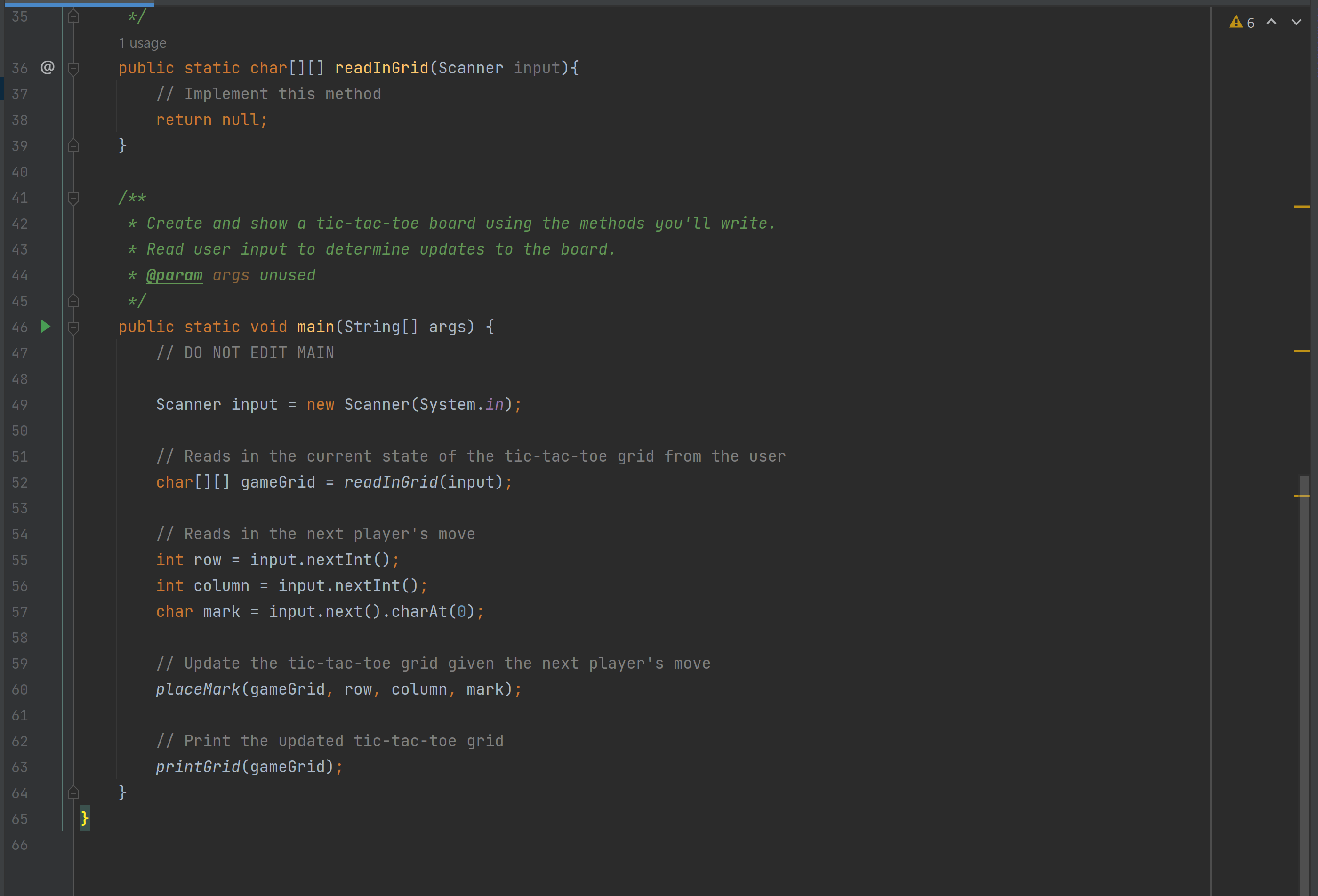Viewport: 1318px width, 896px height.
Task: Show usages via the '1 usage' hint
Action: click(142, 43)
